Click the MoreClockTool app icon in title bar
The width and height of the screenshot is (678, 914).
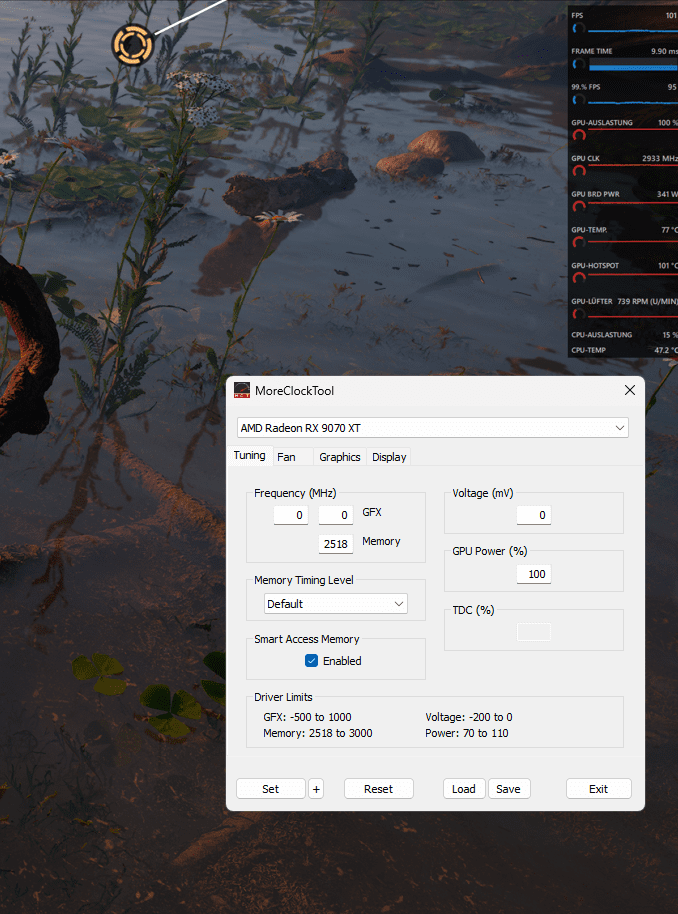[x=242, y=391]
